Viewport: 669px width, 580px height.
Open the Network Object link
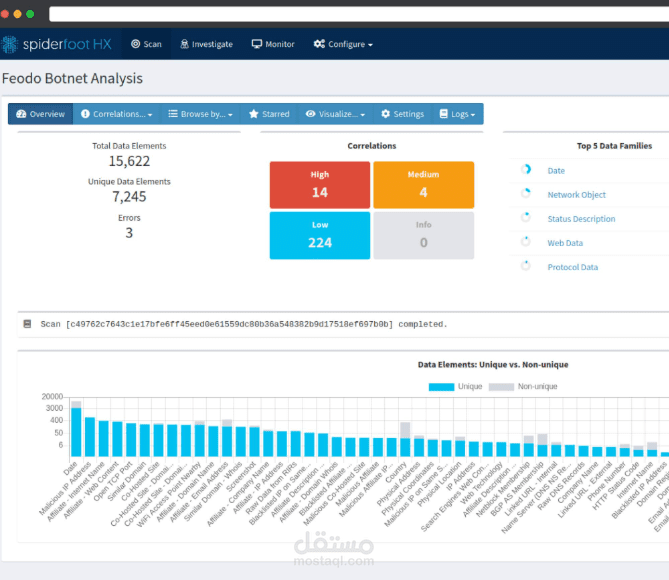pyautogui.click(x=576, y=195)
